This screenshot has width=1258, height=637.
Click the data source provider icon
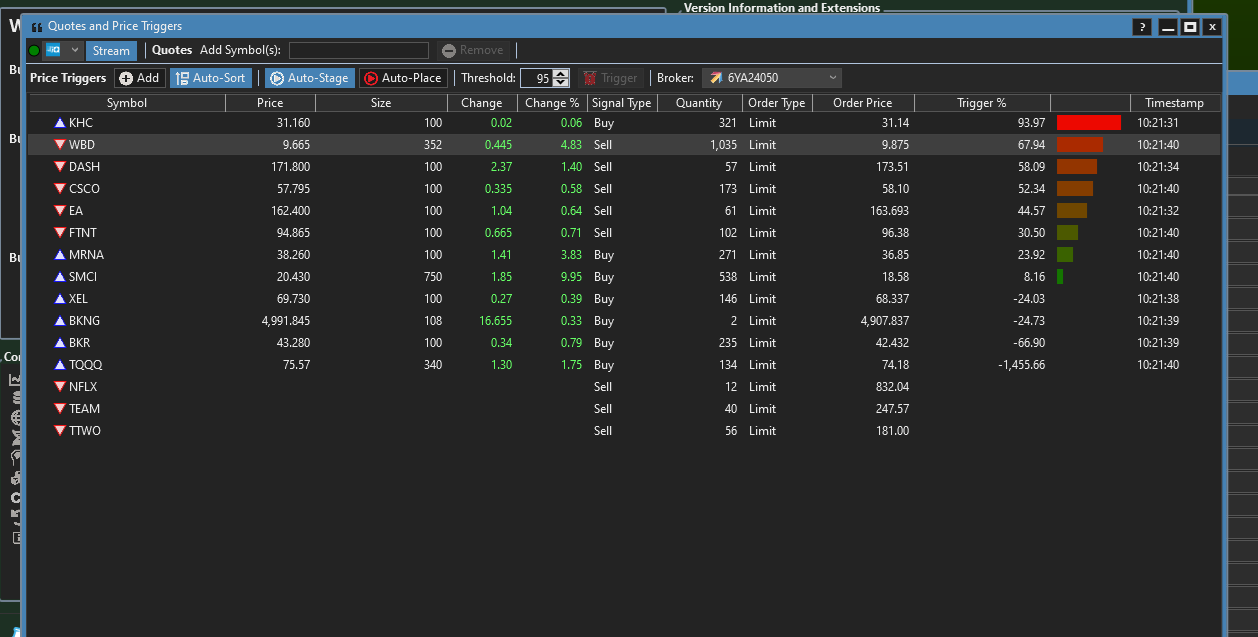(x=54, y=50)
